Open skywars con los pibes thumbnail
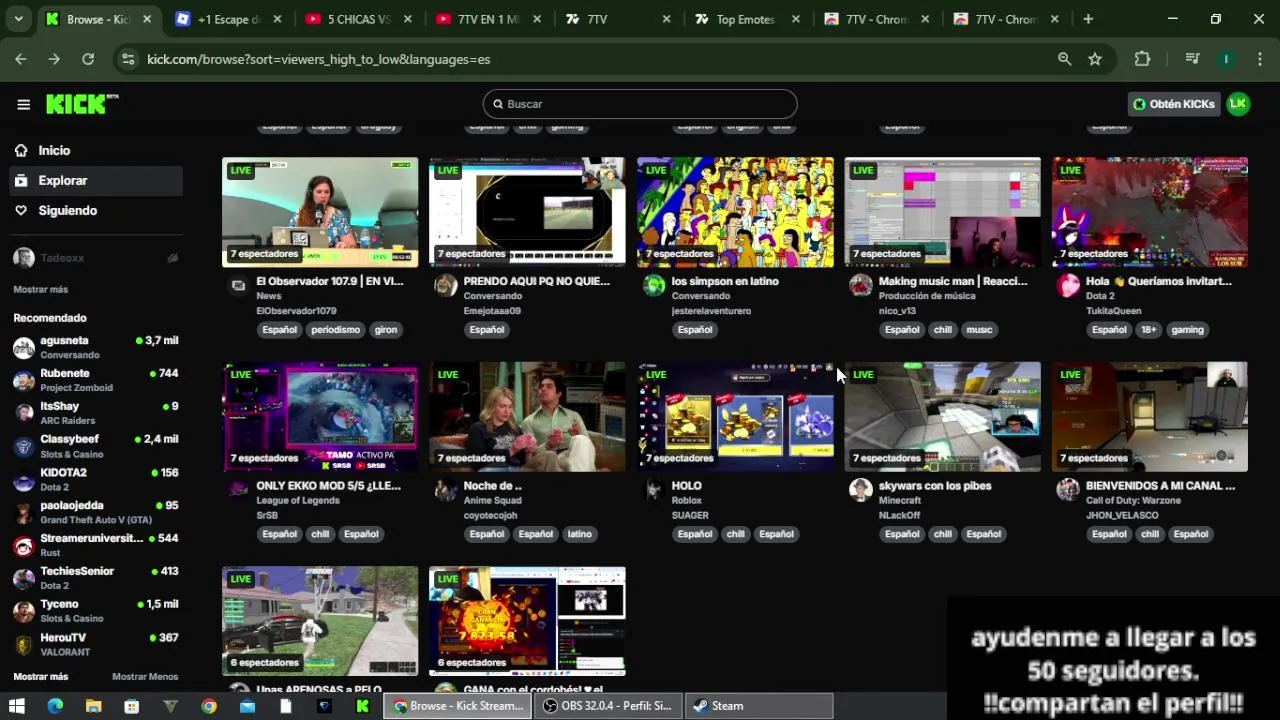The width and height of the screenshot is (1280, 720). (x=942, y=417)
